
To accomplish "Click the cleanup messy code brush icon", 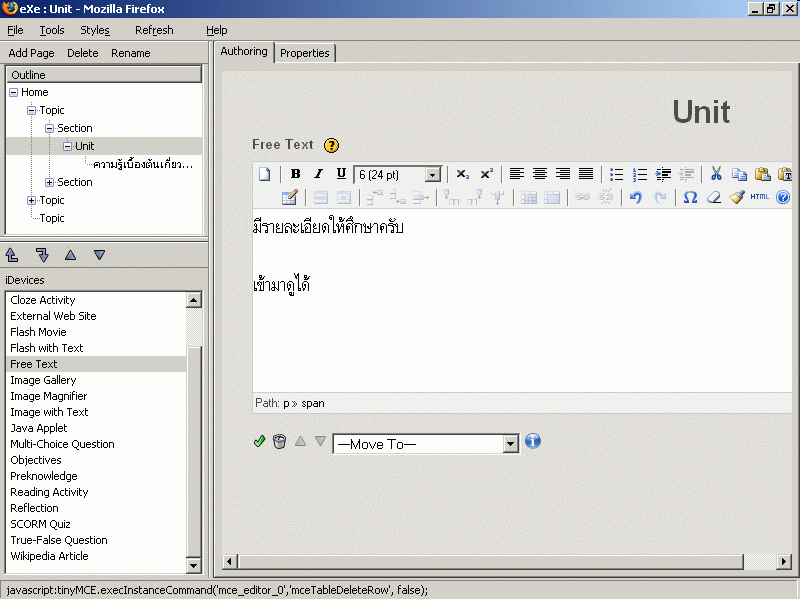I will point(736,197).
